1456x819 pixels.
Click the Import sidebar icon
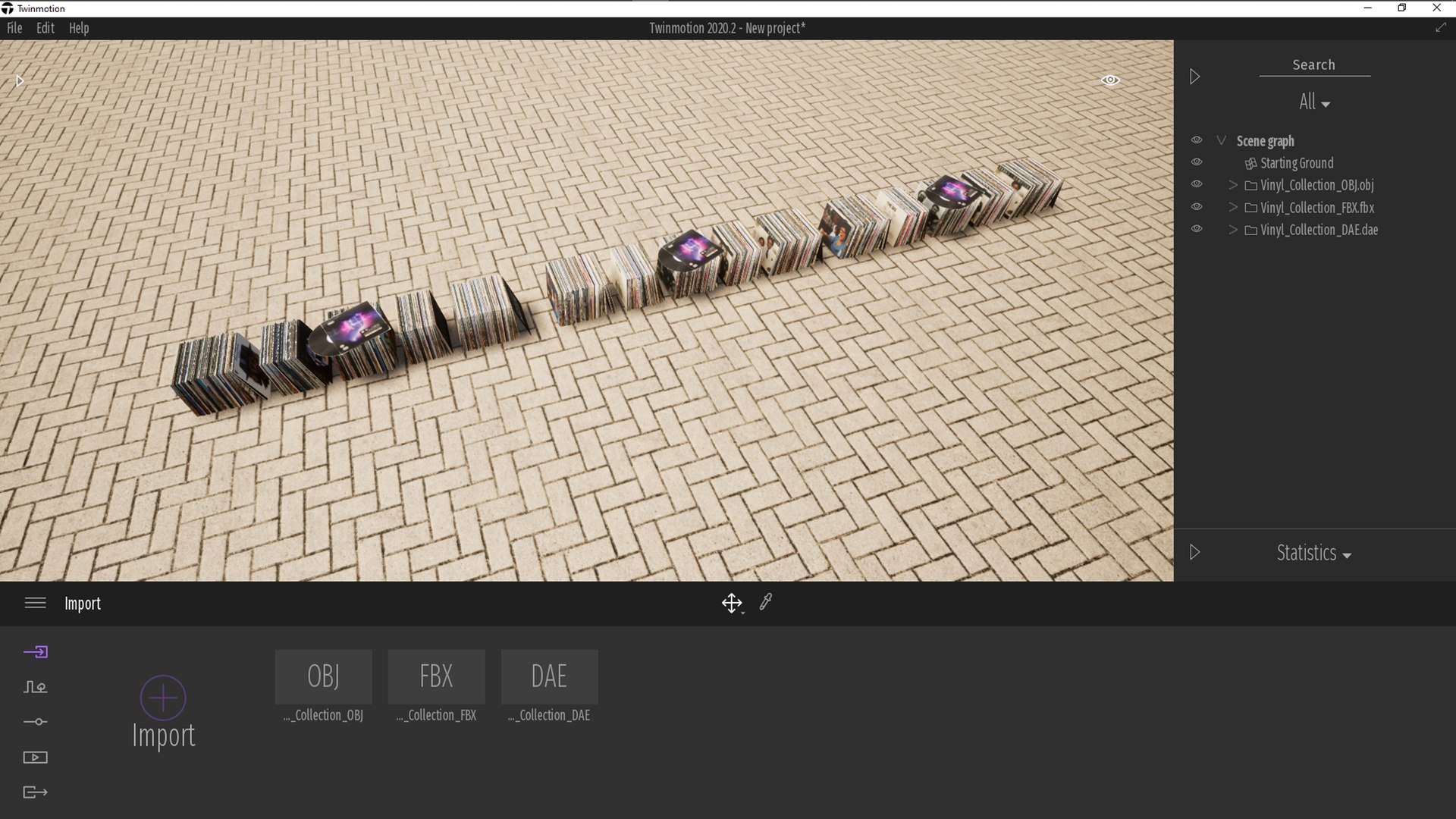pos(36,652)
